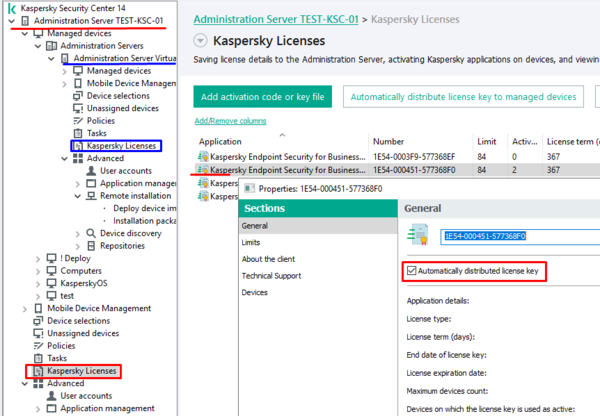Select license row 1E54-000451-577368F0
The width and height of the screenshot is (600, 416).
[x=397, y=170]
